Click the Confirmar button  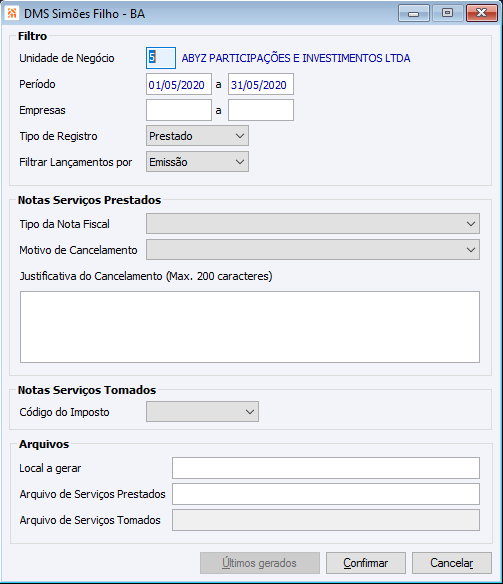(366, 563)
